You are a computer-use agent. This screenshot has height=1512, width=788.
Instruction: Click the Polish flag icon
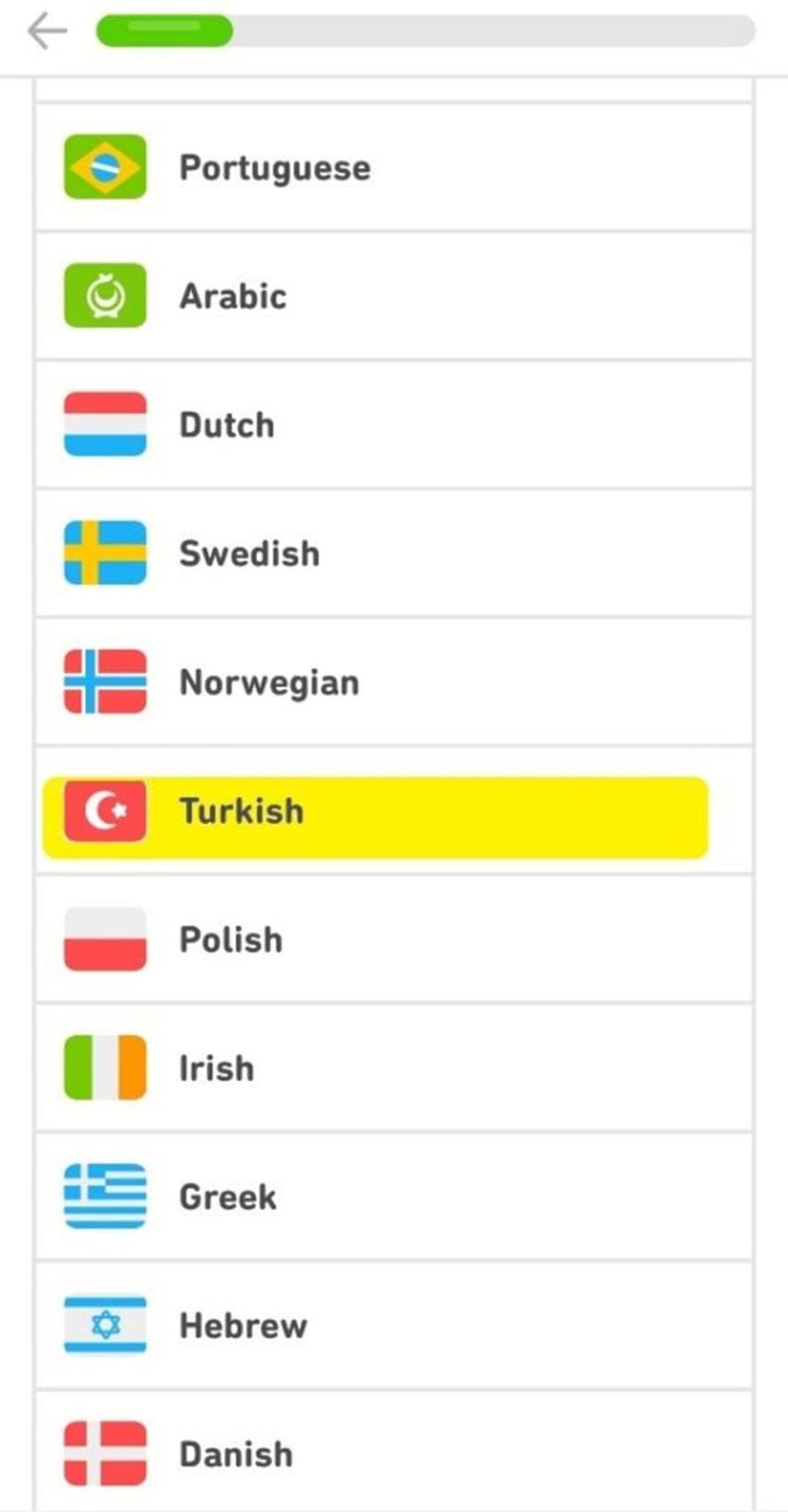point(105,939)
